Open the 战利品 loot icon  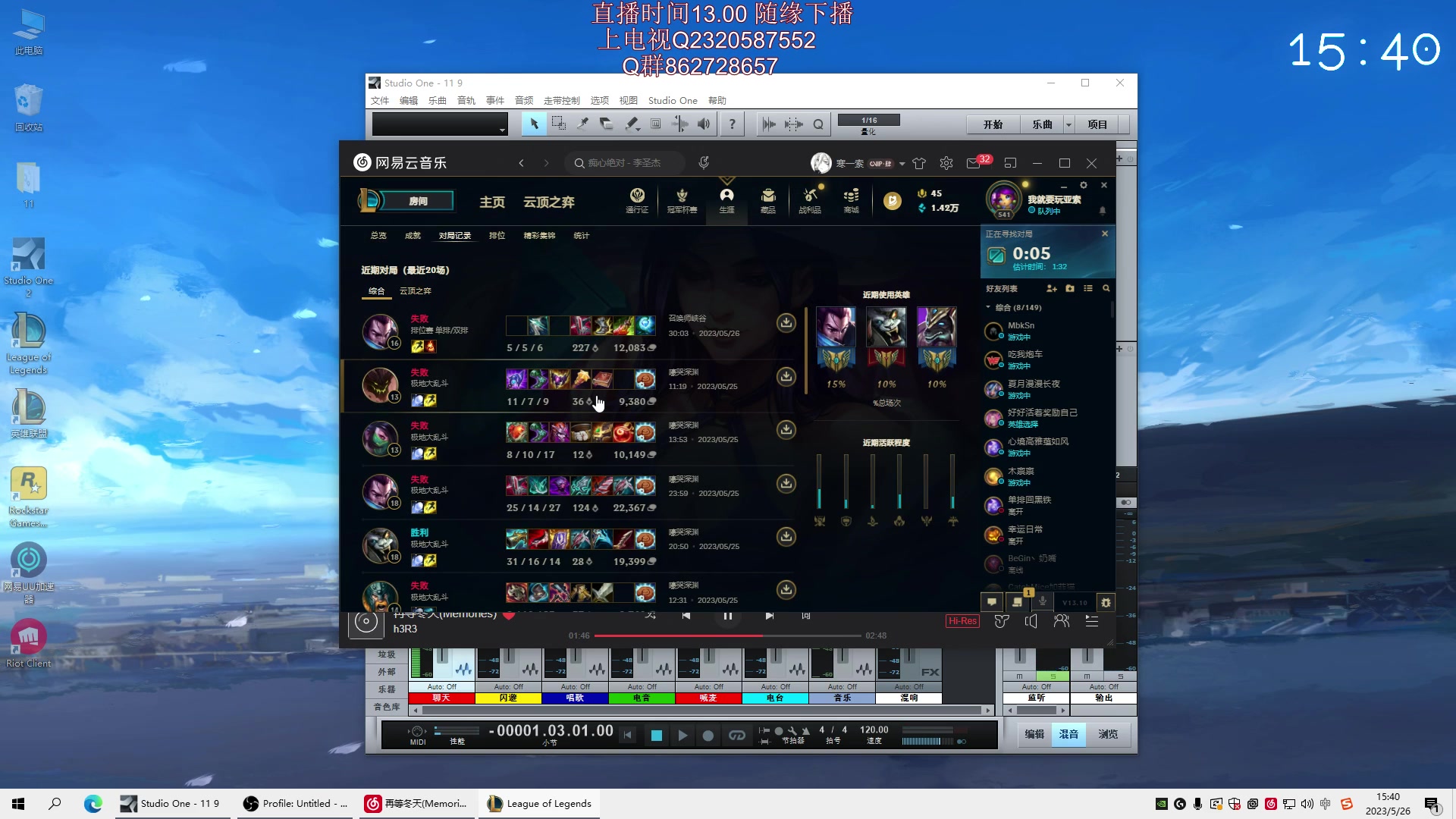810,201
